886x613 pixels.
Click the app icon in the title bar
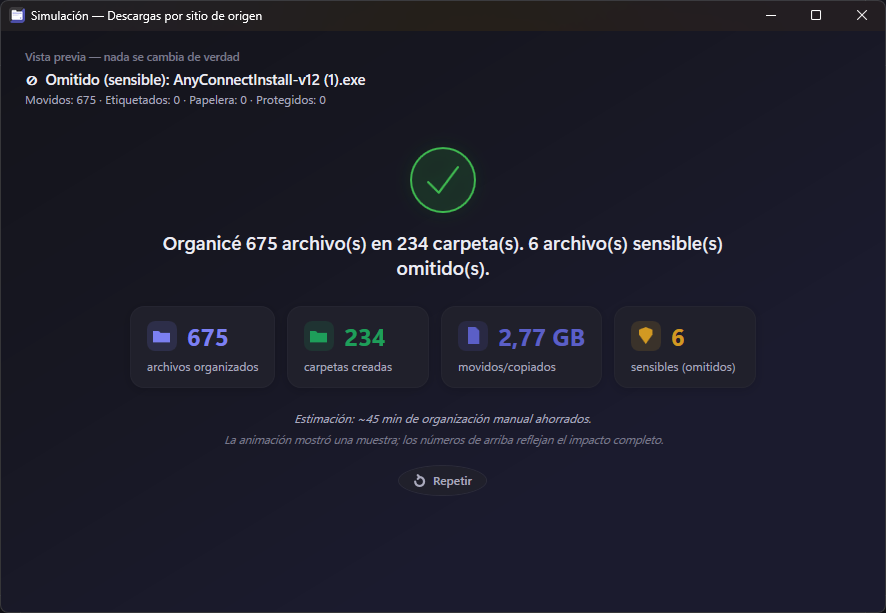18,16
